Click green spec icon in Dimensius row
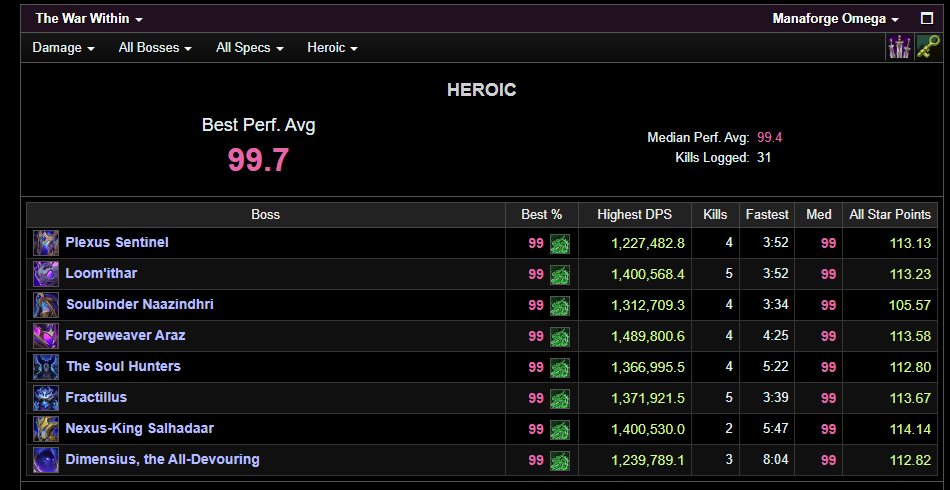 pyautogui.click(x=560, y=460)
